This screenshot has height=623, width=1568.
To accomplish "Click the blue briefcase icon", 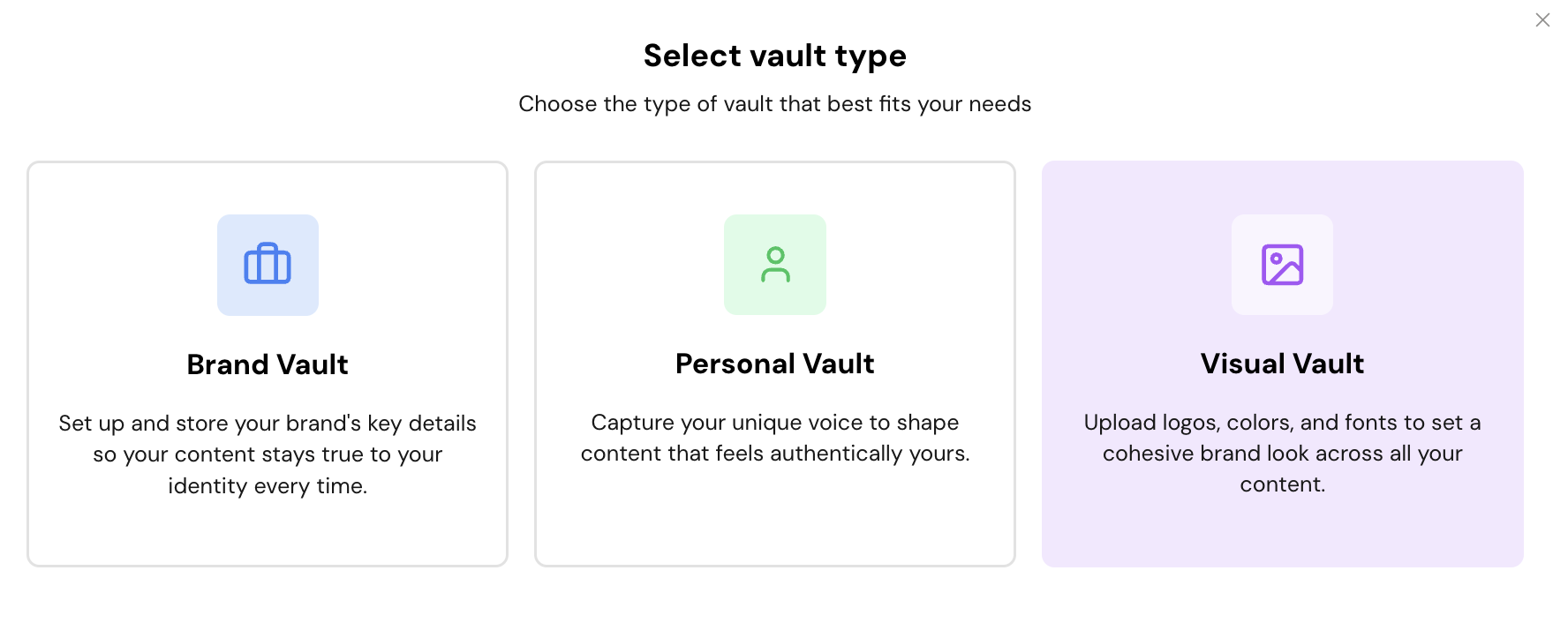I will [x=268, y=265].
